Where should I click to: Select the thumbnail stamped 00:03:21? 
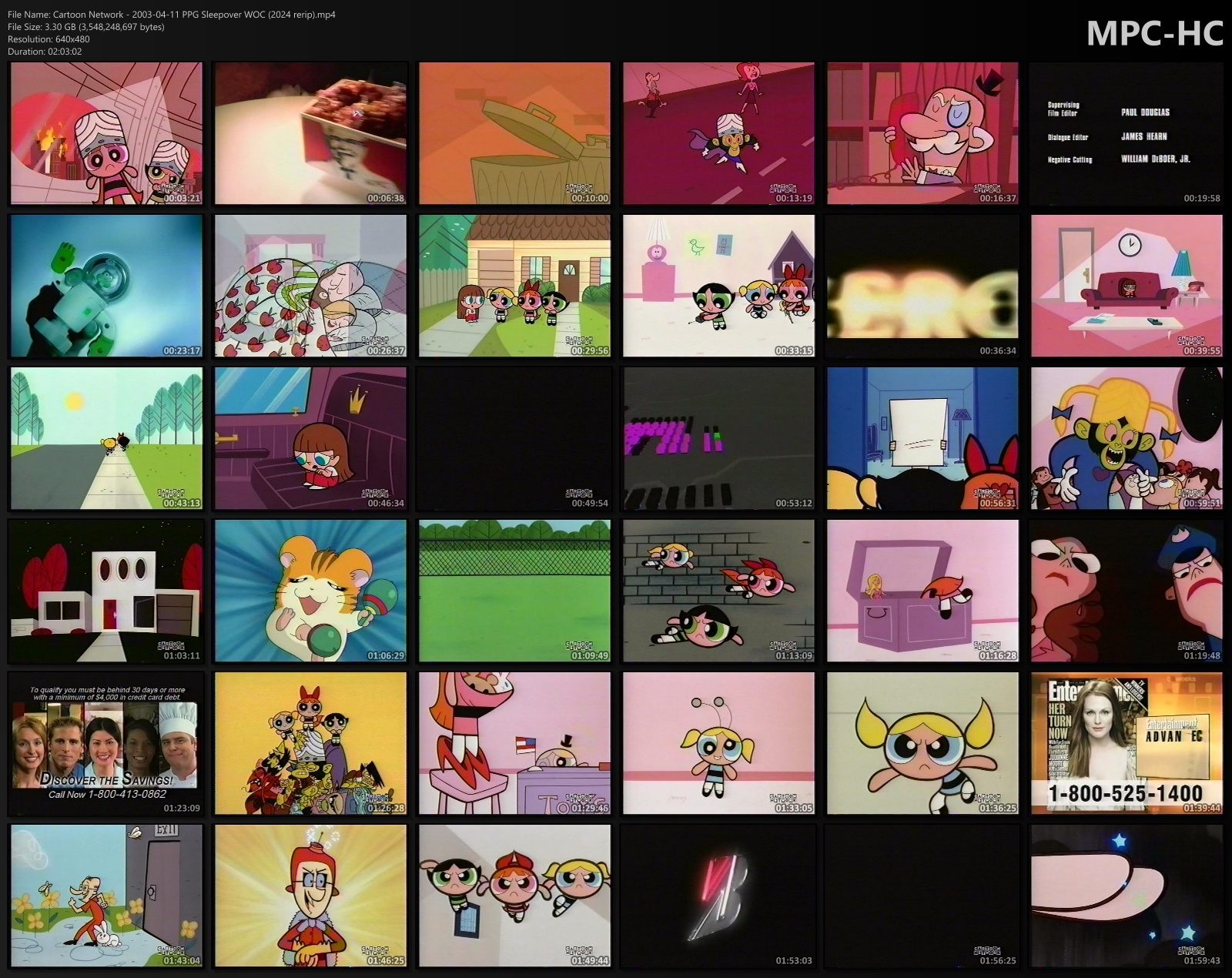tap(106, 134)
